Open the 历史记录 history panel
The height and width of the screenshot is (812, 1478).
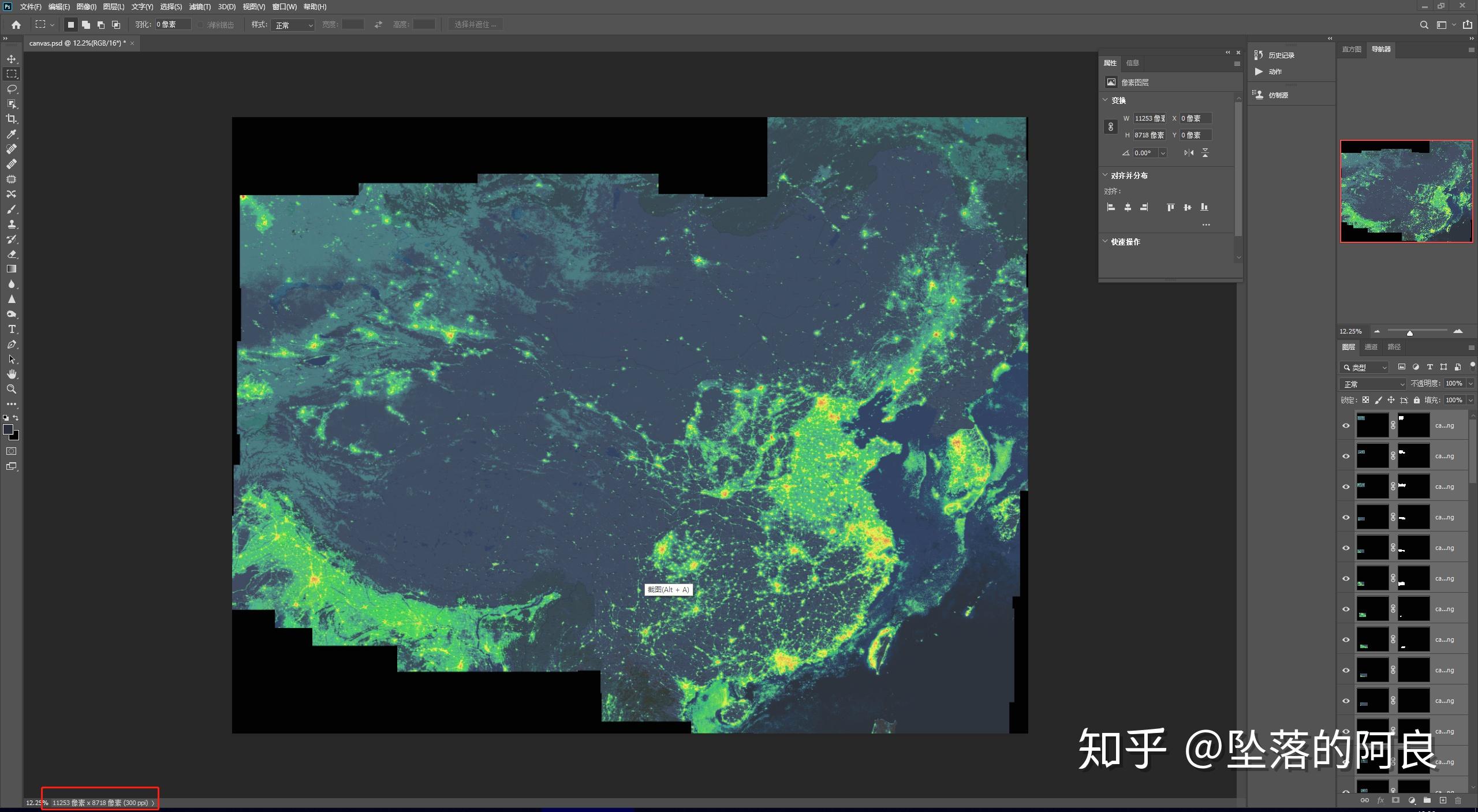[1281, 55]
